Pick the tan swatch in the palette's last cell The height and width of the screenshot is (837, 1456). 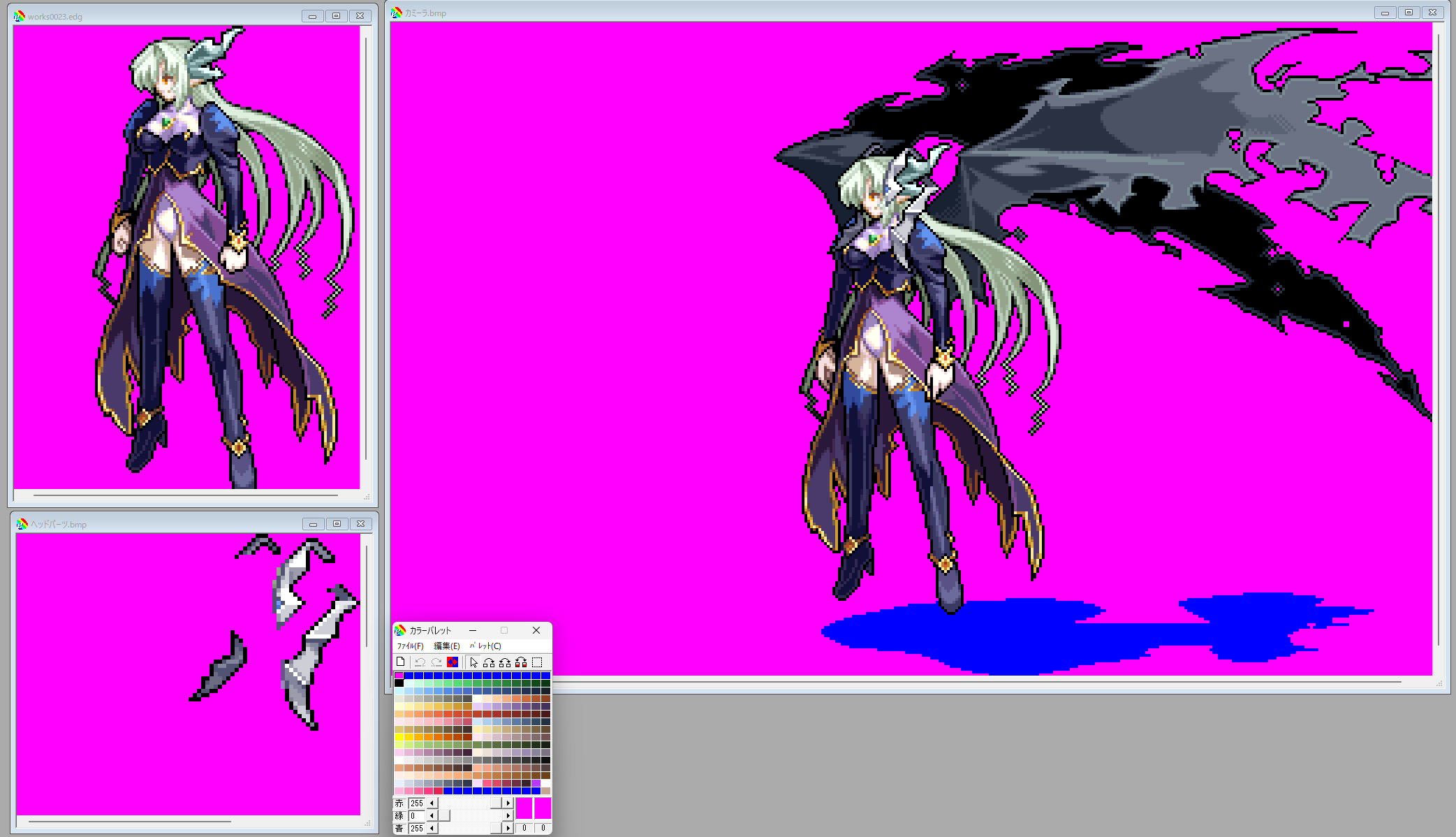click(x=545, y=791)
